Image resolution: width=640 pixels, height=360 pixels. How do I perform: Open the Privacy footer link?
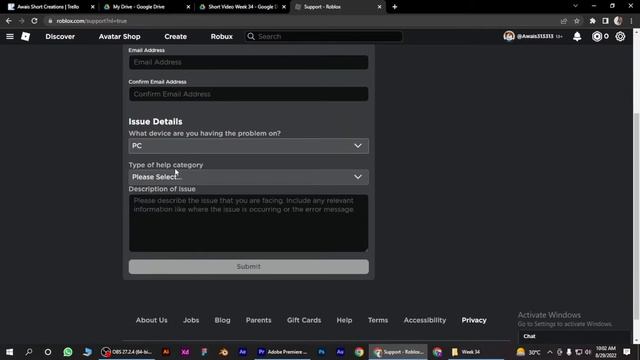pyautogui.click(x=474, y=320)
